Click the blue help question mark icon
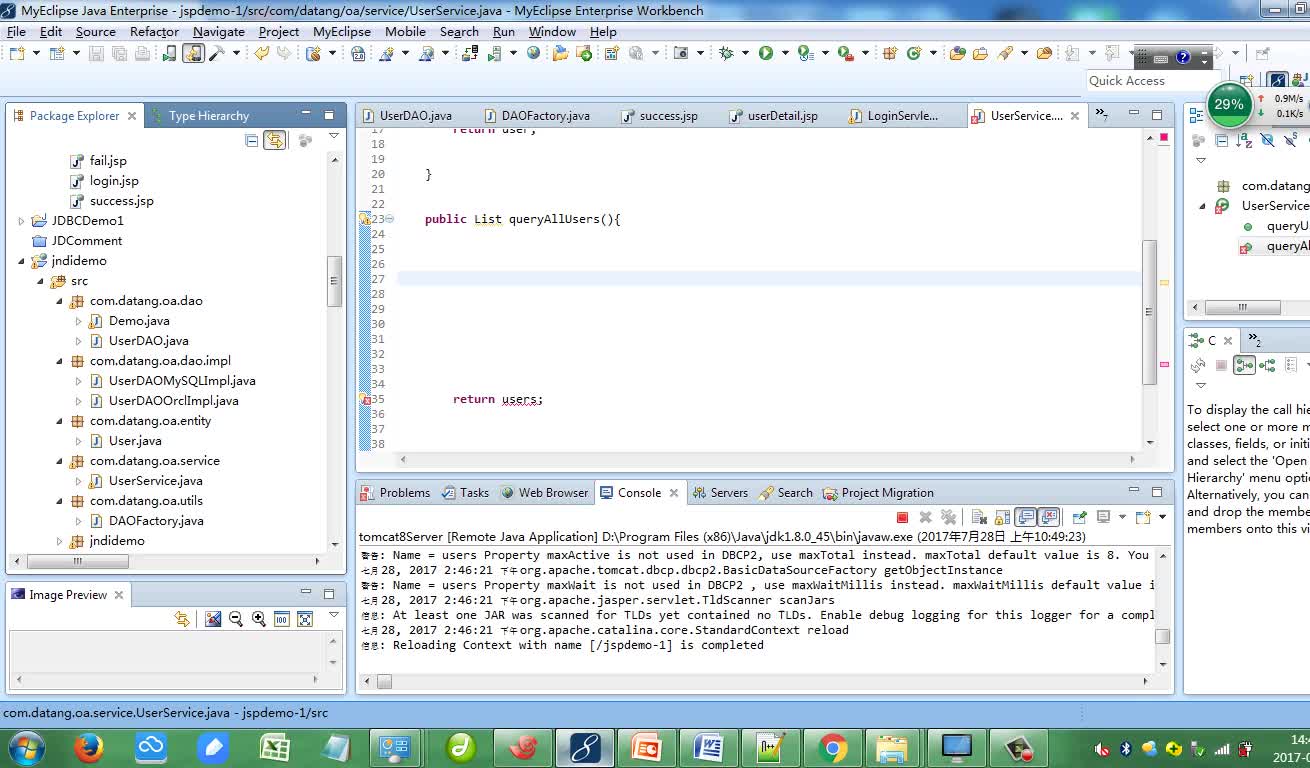Viewport: 1310px width, 768px height. 1183,58
